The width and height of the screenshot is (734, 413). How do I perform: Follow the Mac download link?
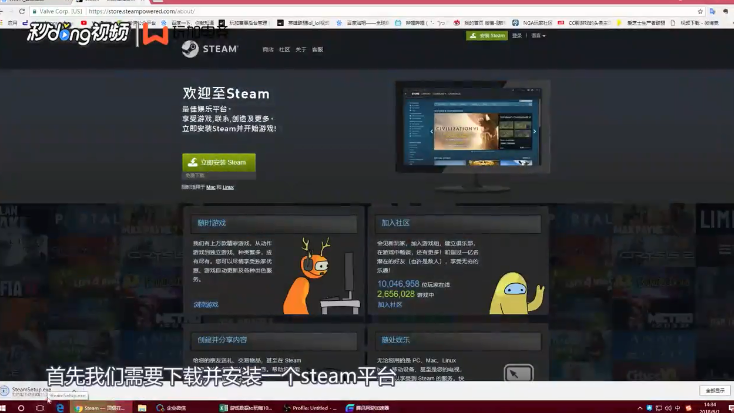(211, 187)
